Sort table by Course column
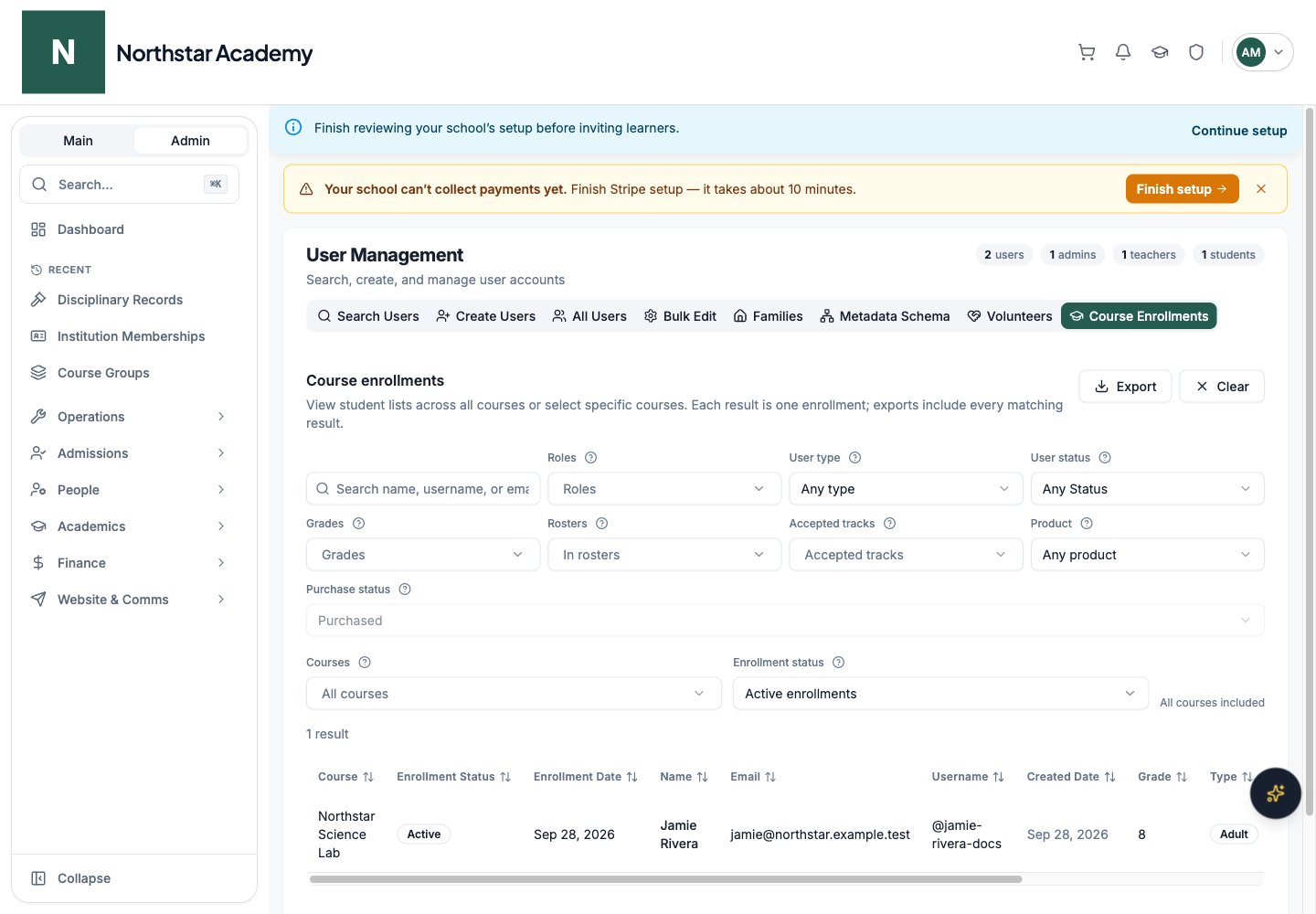This screenshot has width=1316, height=914. [x=345, y=777]
